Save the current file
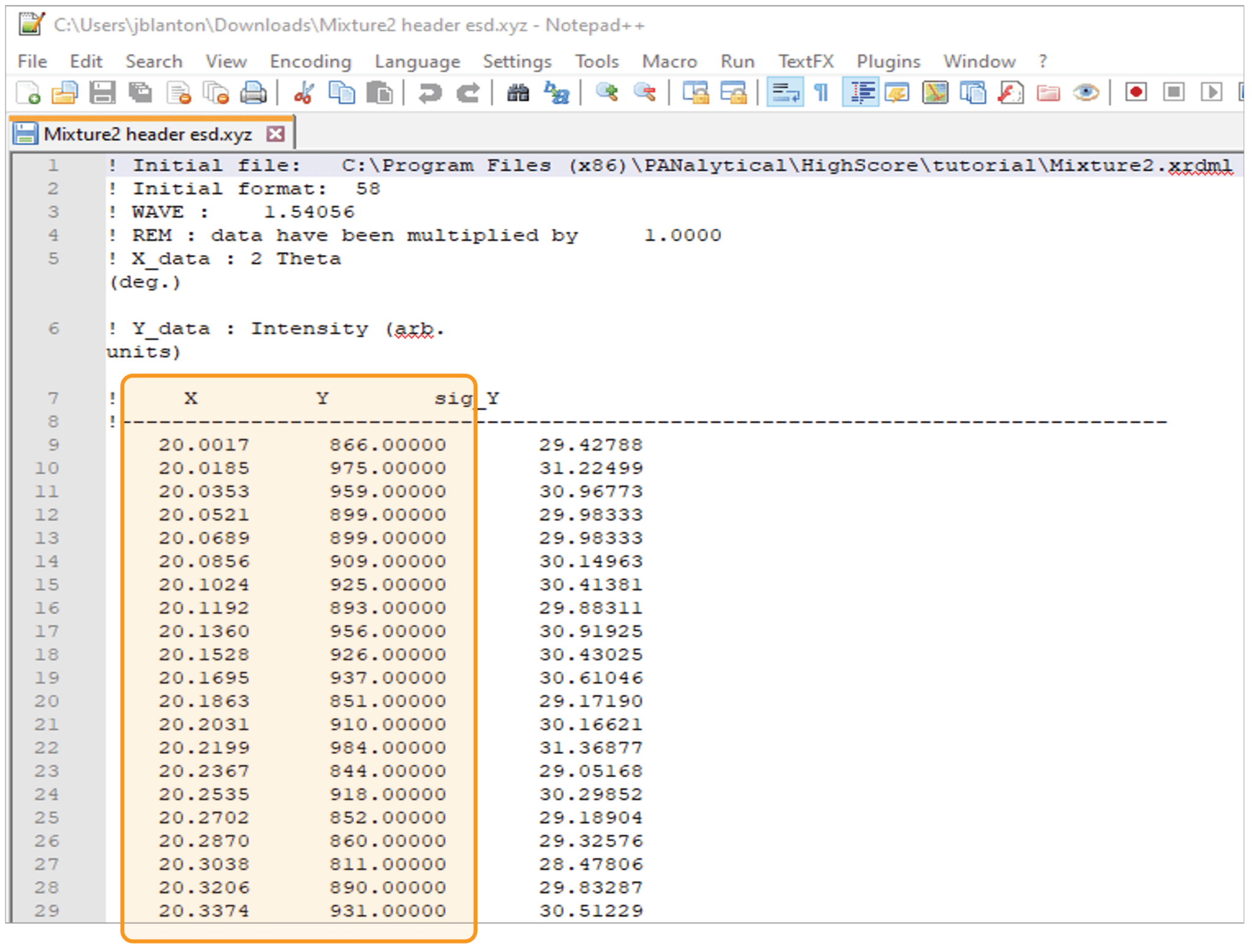Screen dimensions: 1252x952 [103, 93]
